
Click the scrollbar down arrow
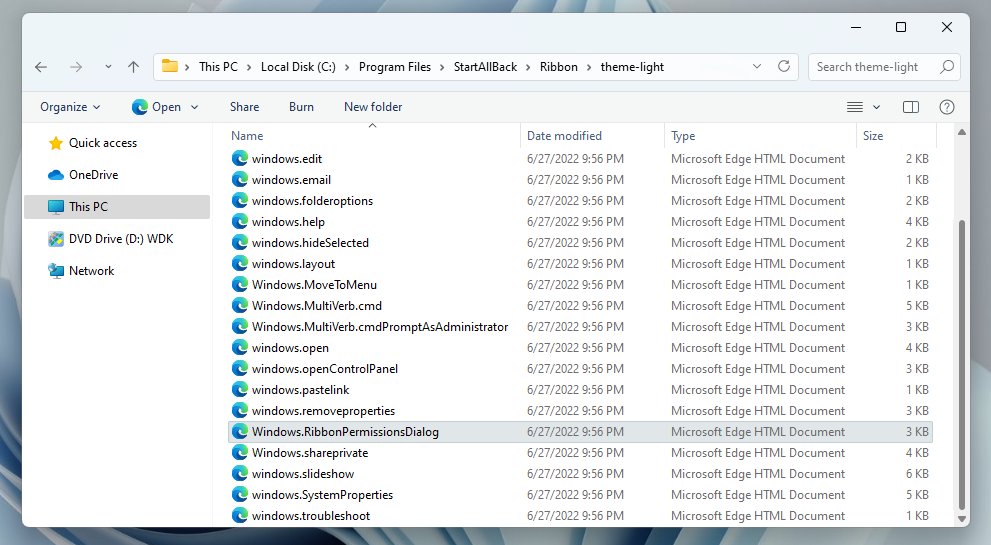pos(961,518)
